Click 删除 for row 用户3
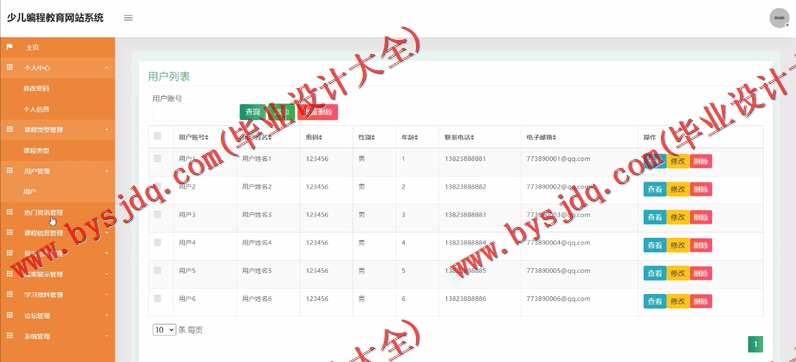This screenshot has height=362, width=796. pos(701,217)
